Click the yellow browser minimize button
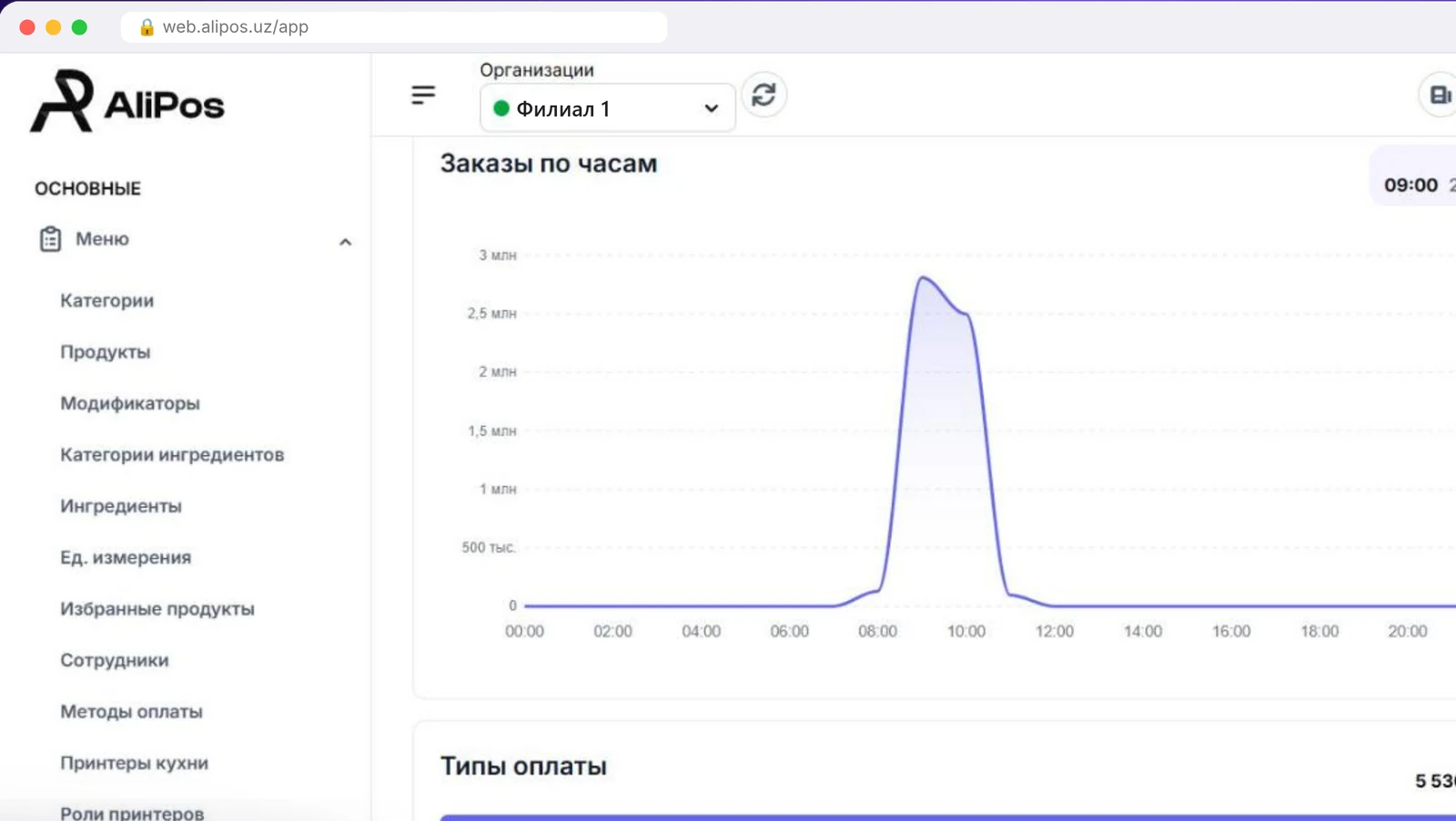Viewport: 1456px width, 821px height. pos(53,27)
